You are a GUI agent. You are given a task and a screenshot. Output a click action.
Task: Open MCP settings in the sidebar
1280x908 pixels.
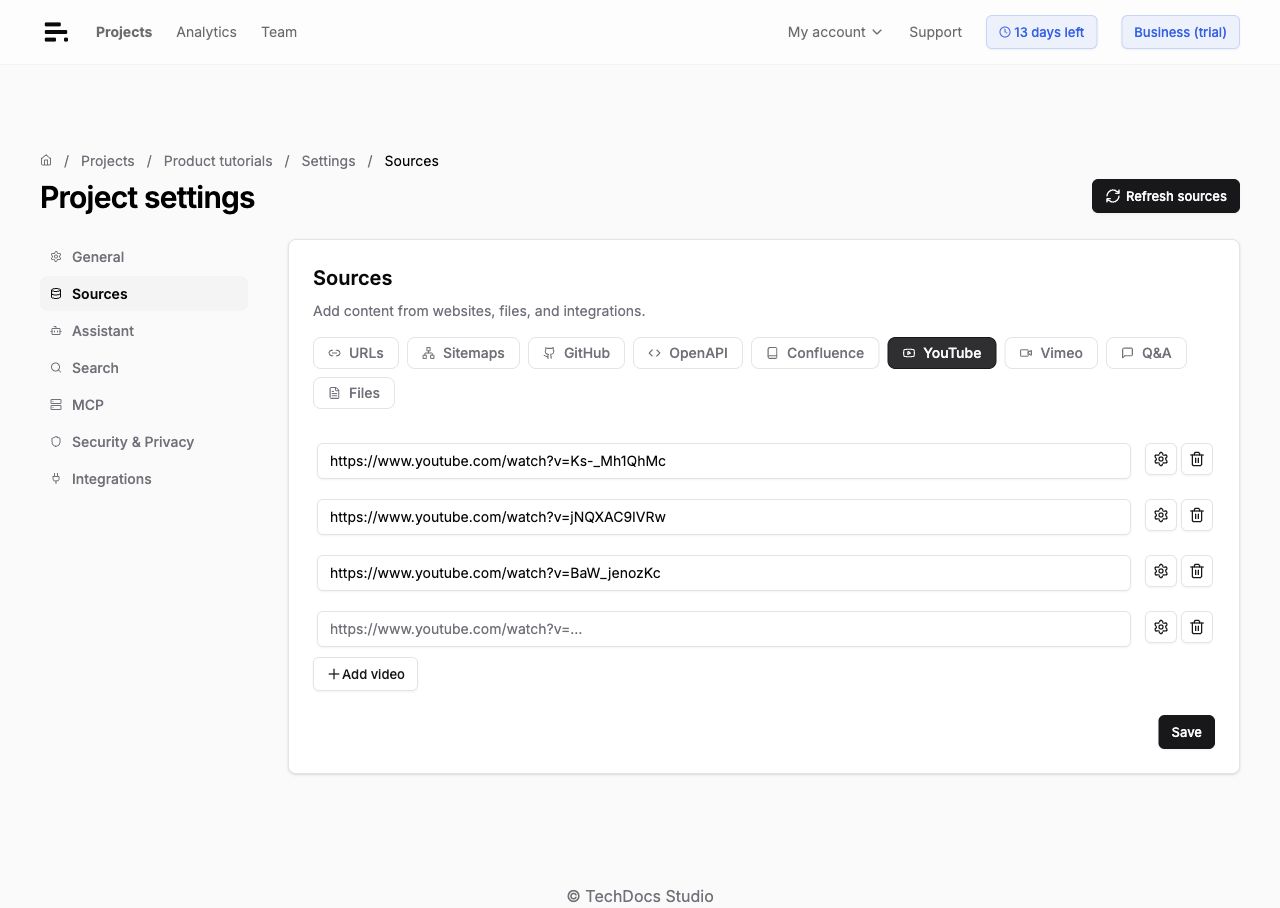pyautogui.click(x=144, y=405)
